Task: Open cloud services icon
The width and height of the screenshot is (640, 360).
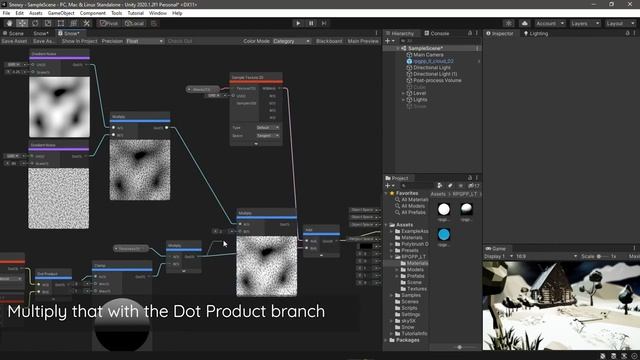Action: click(525, 23)
